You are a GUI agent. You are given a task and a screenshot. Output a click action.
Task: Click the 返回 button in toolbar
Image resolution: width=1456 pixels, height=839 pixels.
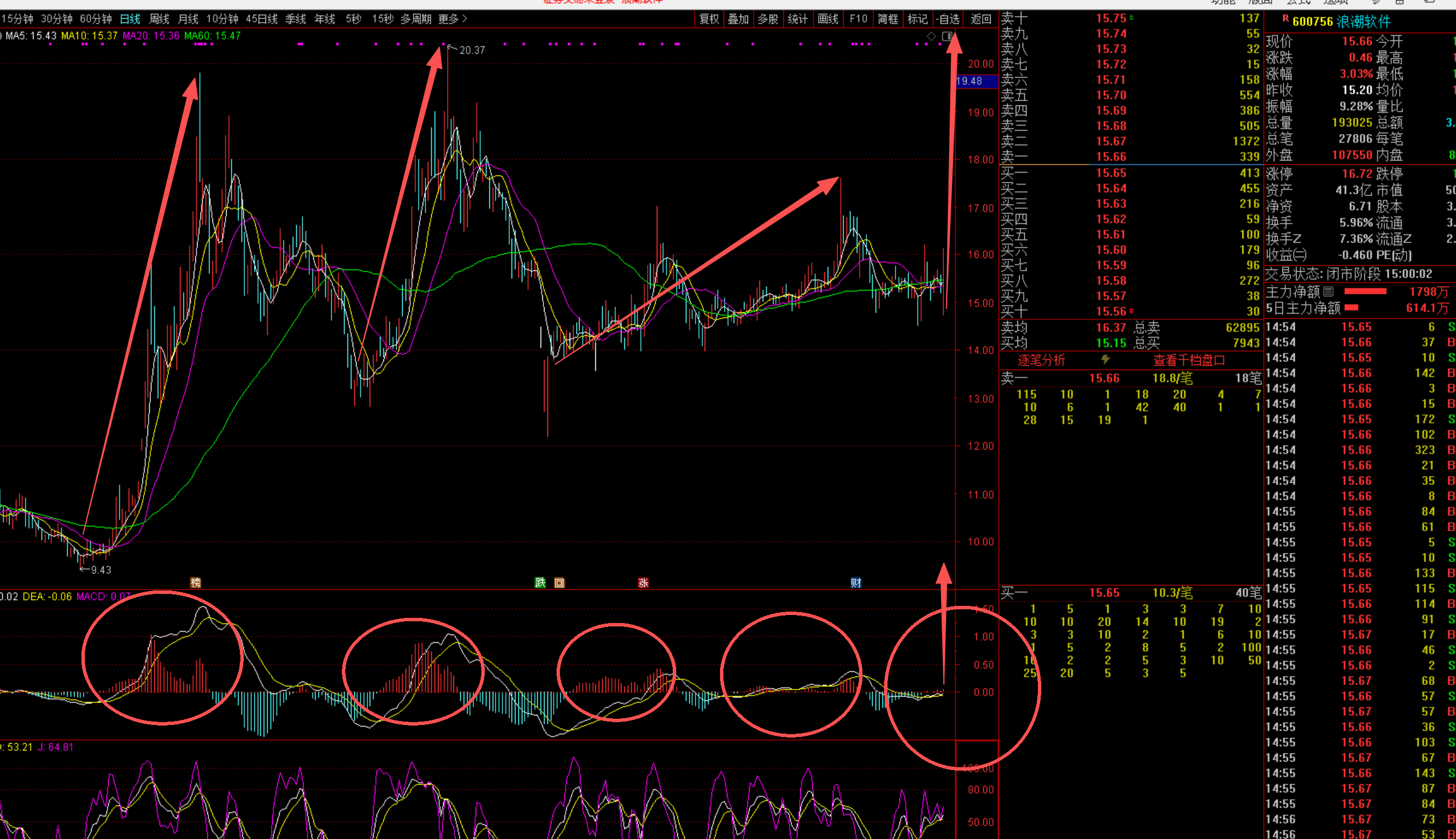pyautogui.click(x=980, y=19)
